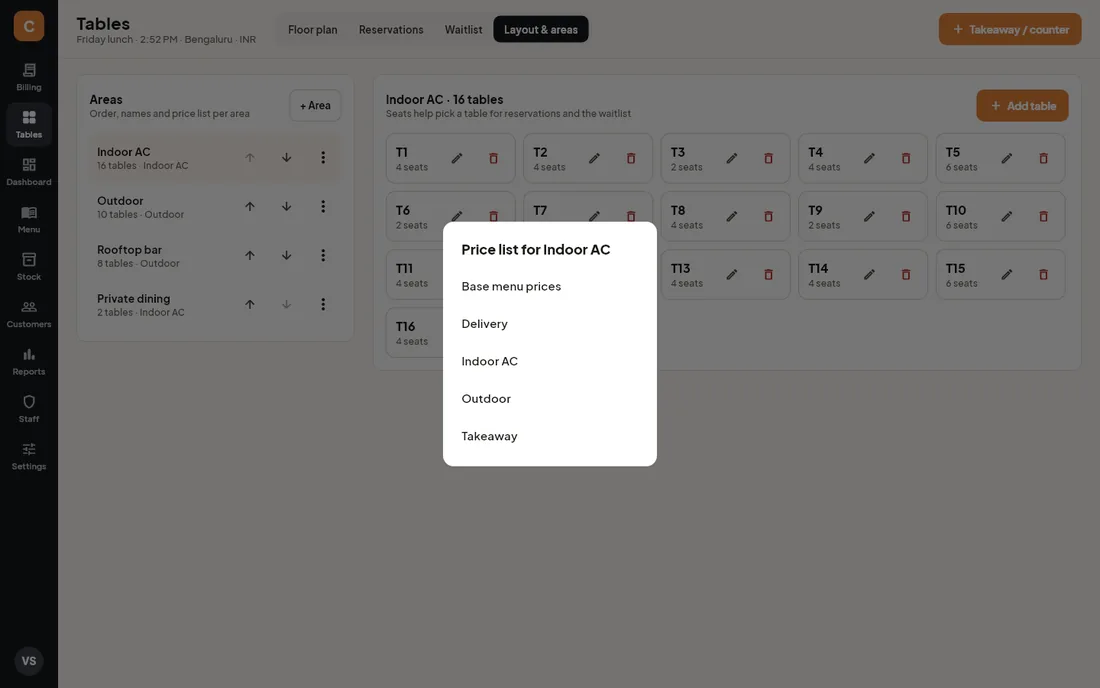This screenshot has height=688, width=1100.
Task: Select the T16 table card
Action: tap(415, 333)
